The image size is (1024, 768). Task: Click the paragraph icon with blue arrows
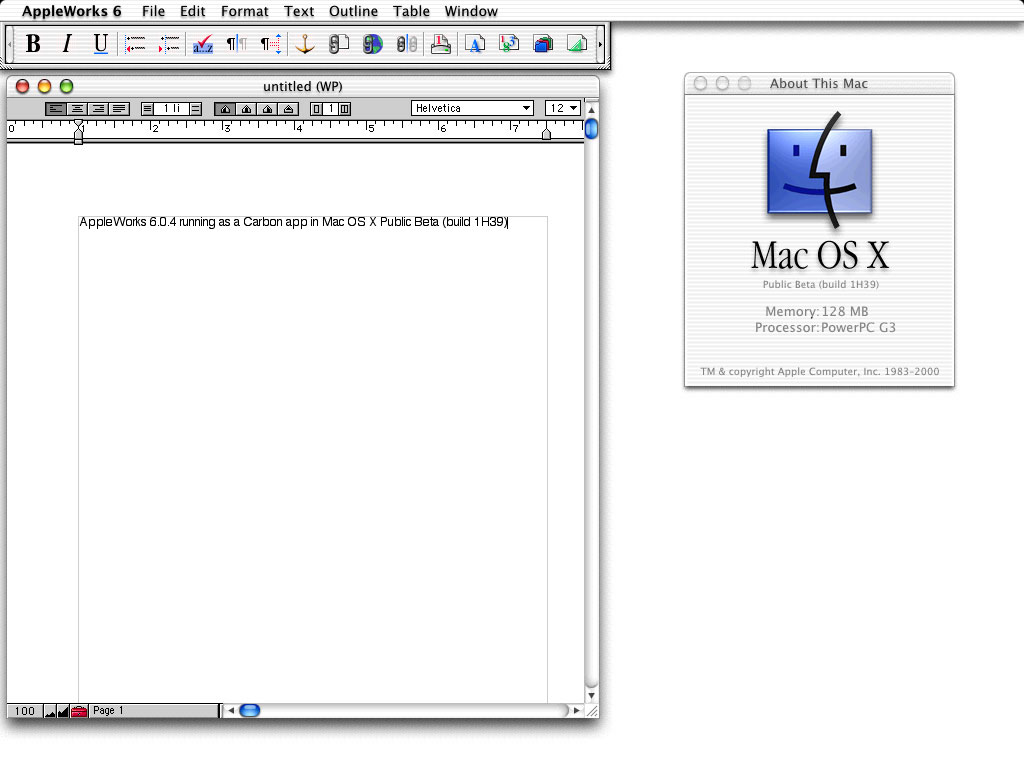[271, 44]
